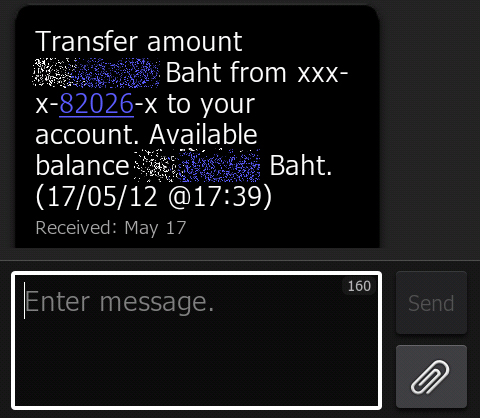Open the underlined 82026 number link
The height and width of the screenshot is (418, 480).
pyautogui.click(x=96, y=104)
